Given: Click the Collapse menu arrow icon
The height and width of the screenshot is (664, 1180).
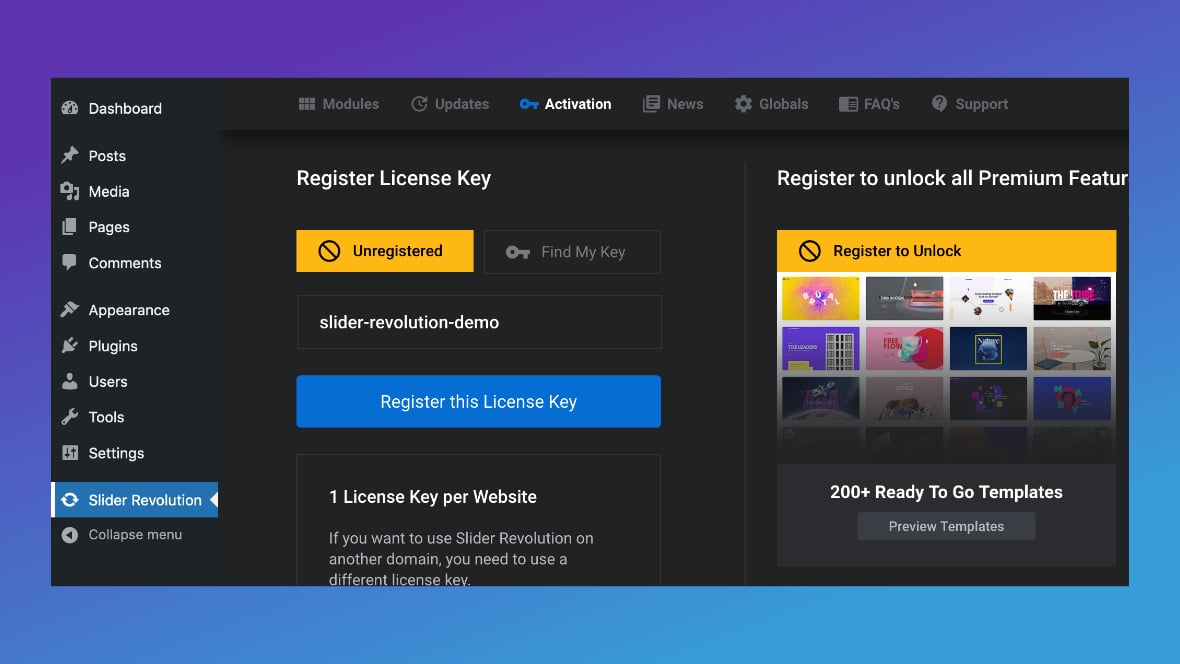Looking at the screenshot, I should coord(70,535).
